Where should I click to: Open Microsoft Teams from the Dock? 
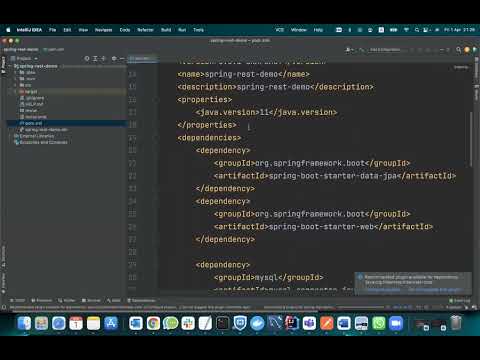309,323
